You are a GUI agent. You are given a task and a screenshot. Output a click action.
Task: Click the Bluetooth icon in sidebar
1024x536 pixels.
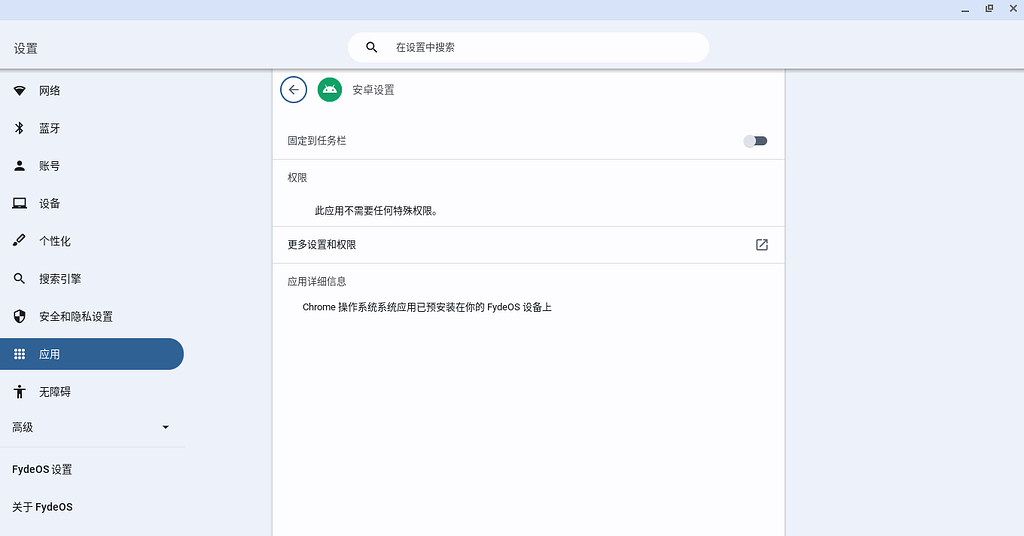[19, 128]
